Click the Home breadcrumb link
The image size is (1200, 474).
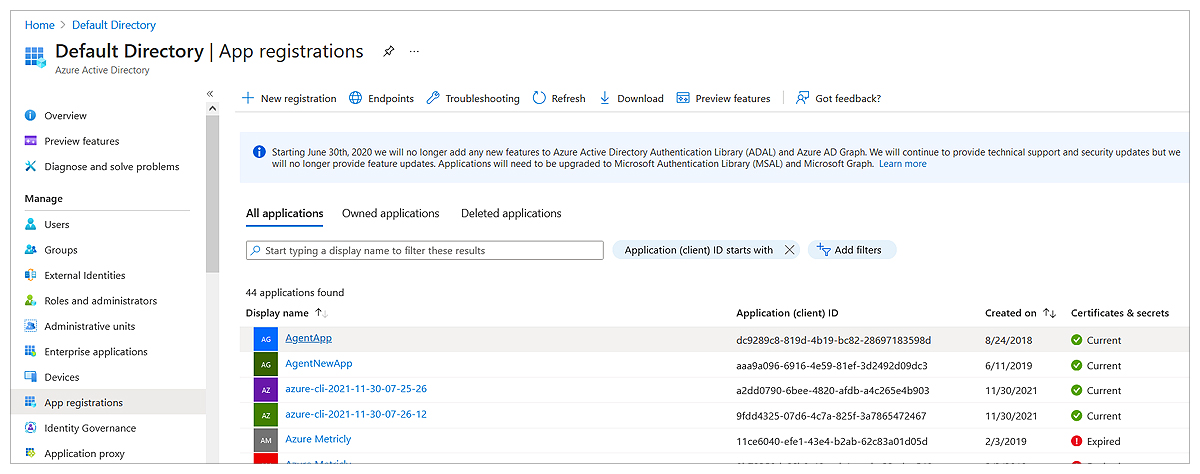39,25
